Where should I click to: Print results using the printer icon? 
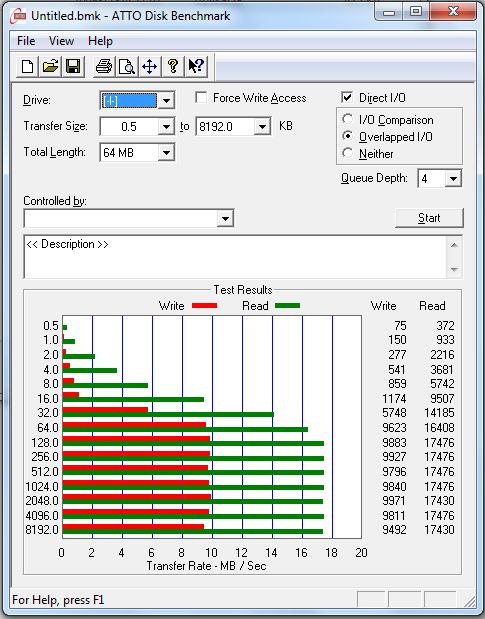[x=104, y=66]
